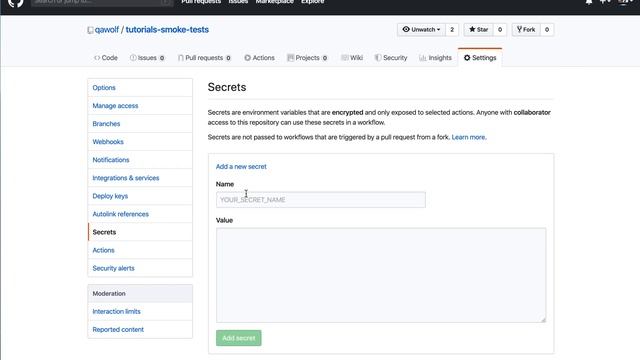
Task: Open Reported content under Moderation
Action: click(140, 329)
